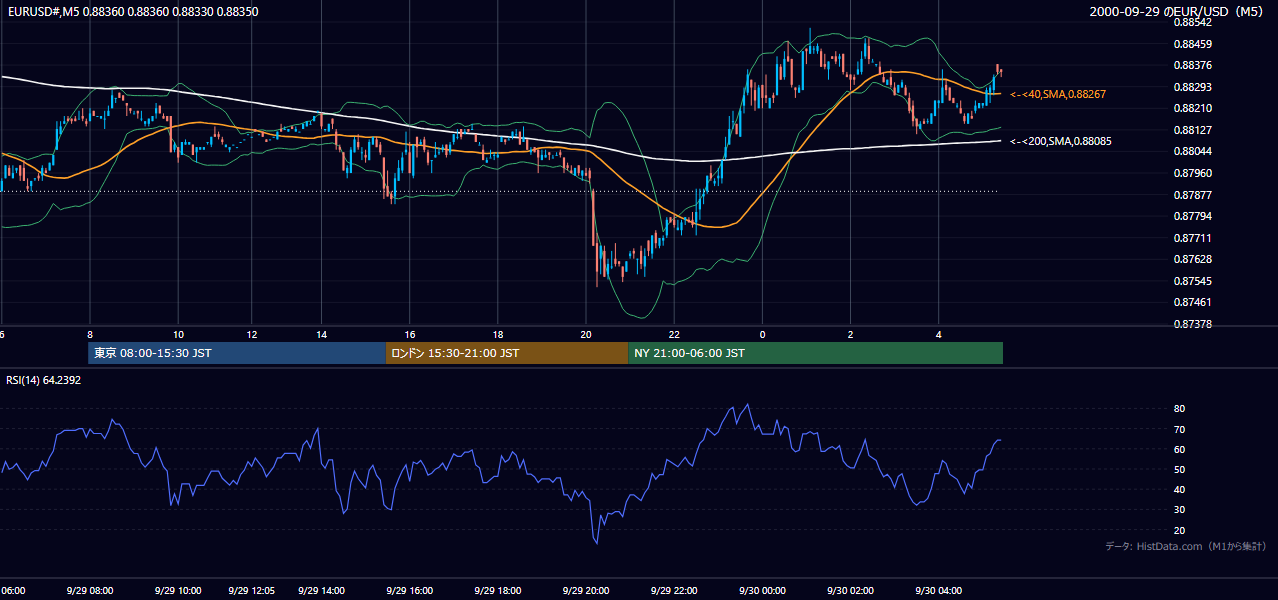
Task: Click the 9/30 04:00 time label
Action: tap(938, 591)
